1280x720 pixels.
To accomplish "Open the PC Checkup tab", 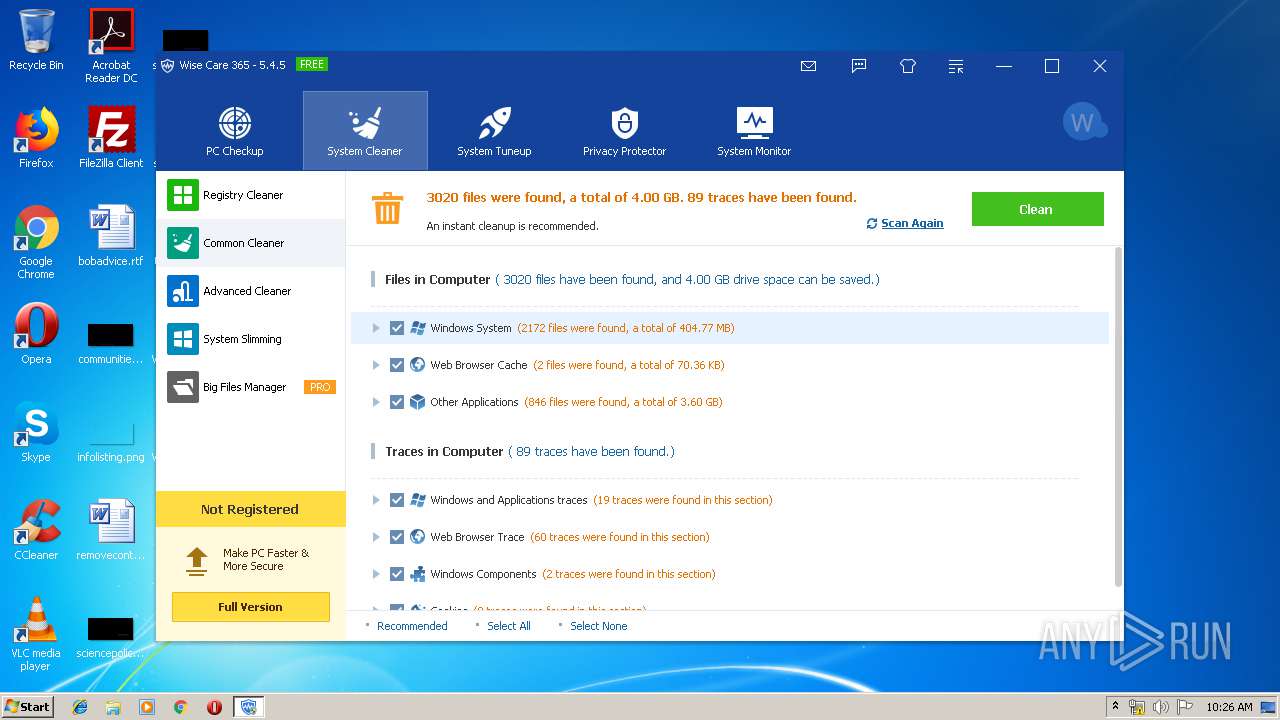I will 235,131.
